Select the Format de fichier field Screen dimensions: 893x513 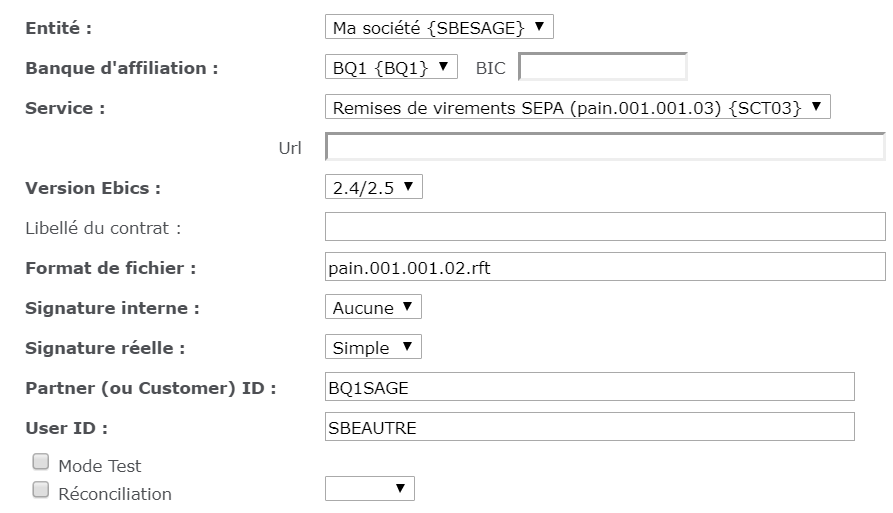point(605,267)
